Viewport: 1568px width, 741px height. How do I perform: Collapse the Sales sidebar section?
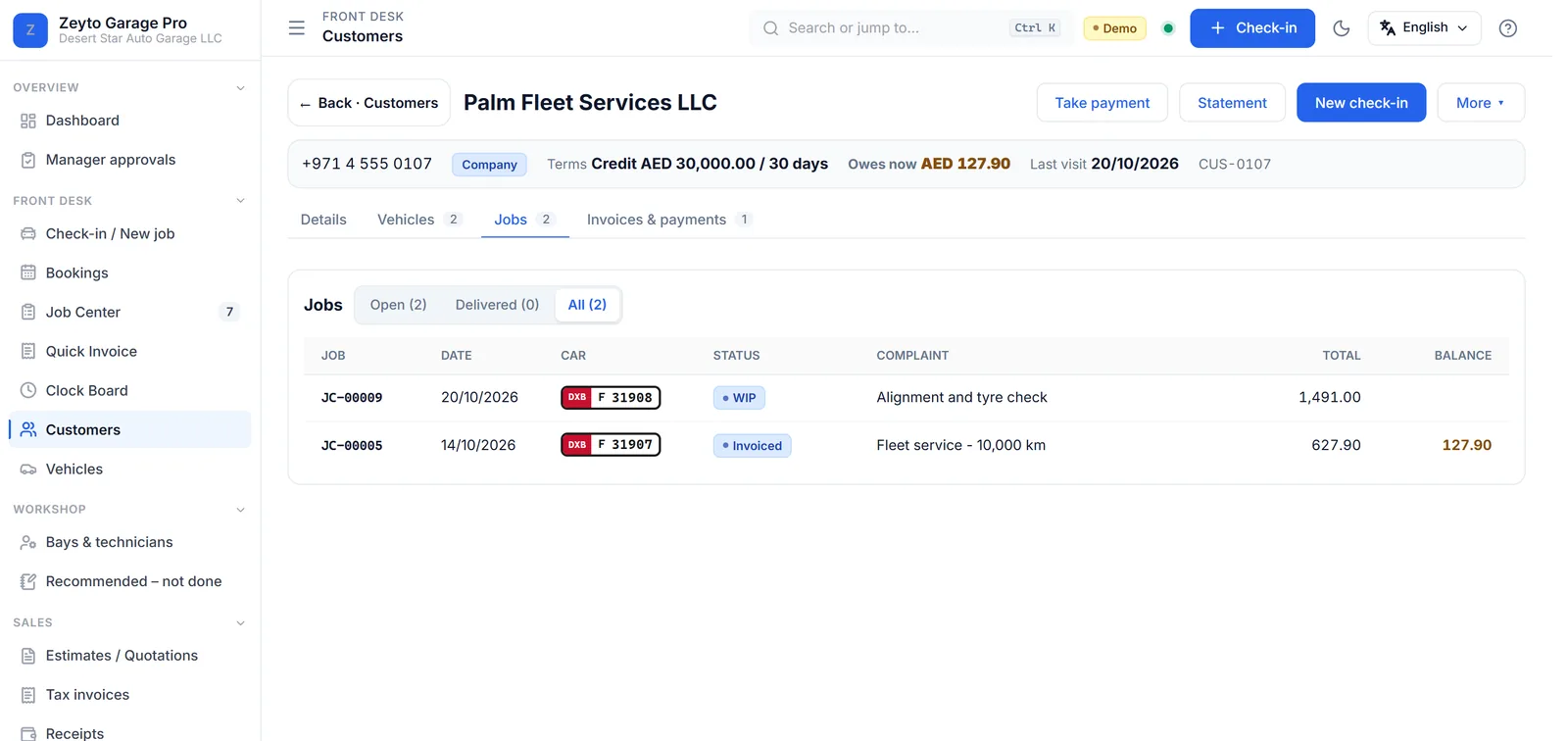pos(241,623)
